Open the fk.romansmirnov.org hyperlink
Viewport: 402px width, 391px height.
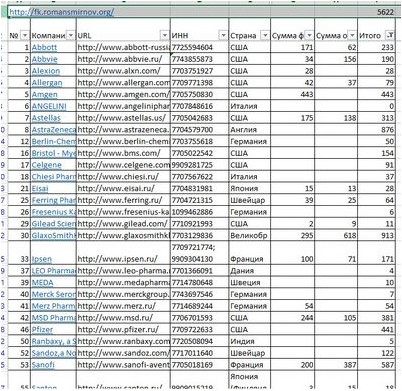[62, 12]
